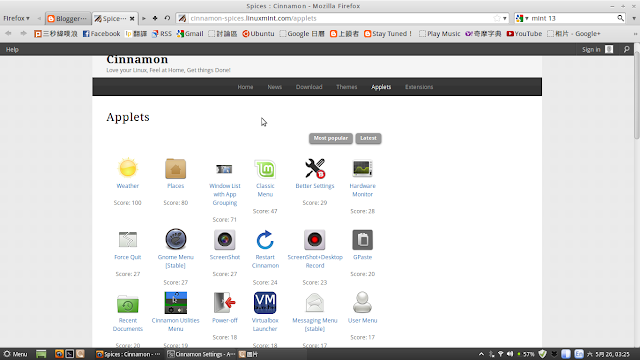Open Themes in site navigation
Image resolution: width=640 pixels, height=360 pixels.
click(x=347, y=87)
